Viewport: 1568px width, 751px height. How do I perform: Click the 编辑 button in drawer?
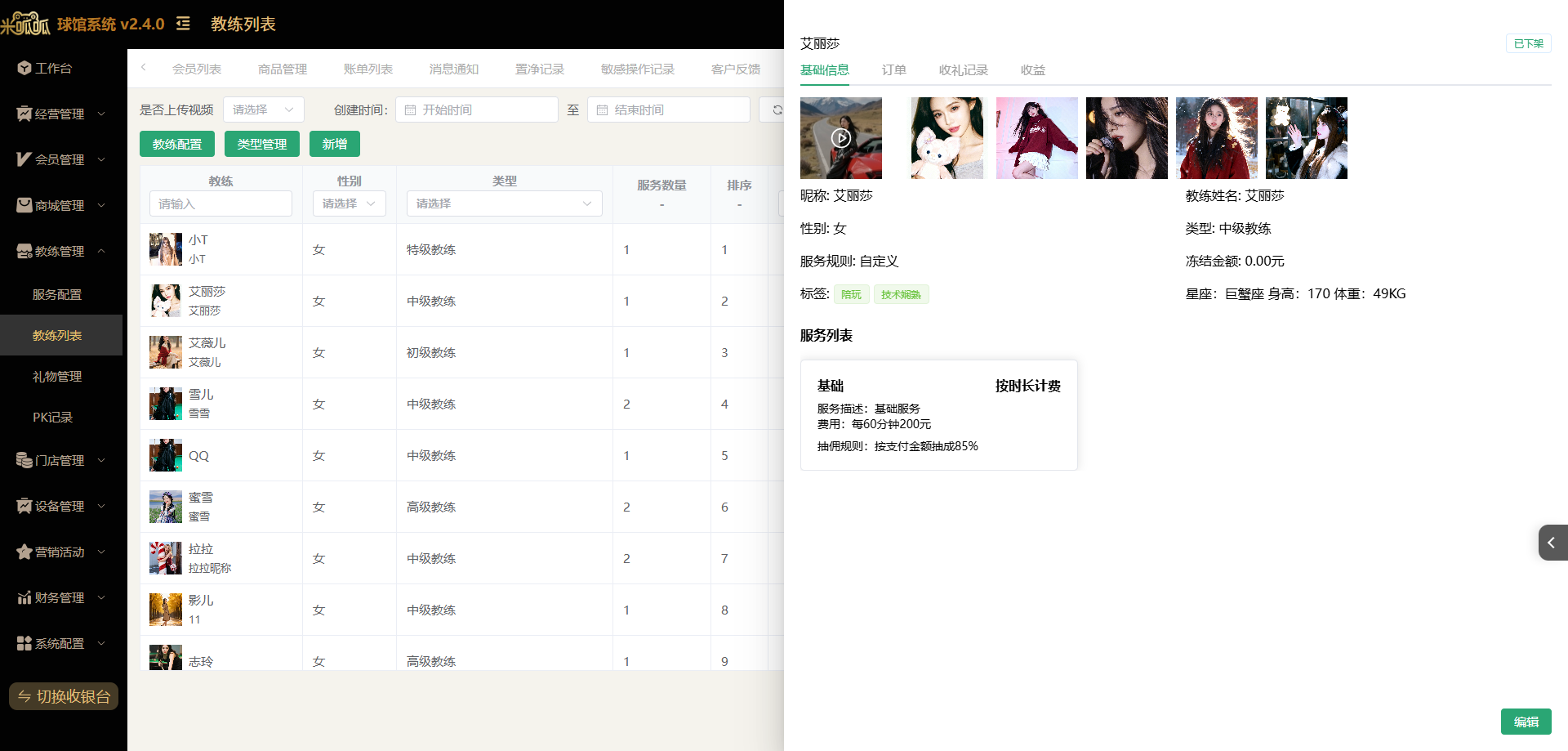(x=1526, y=722)
